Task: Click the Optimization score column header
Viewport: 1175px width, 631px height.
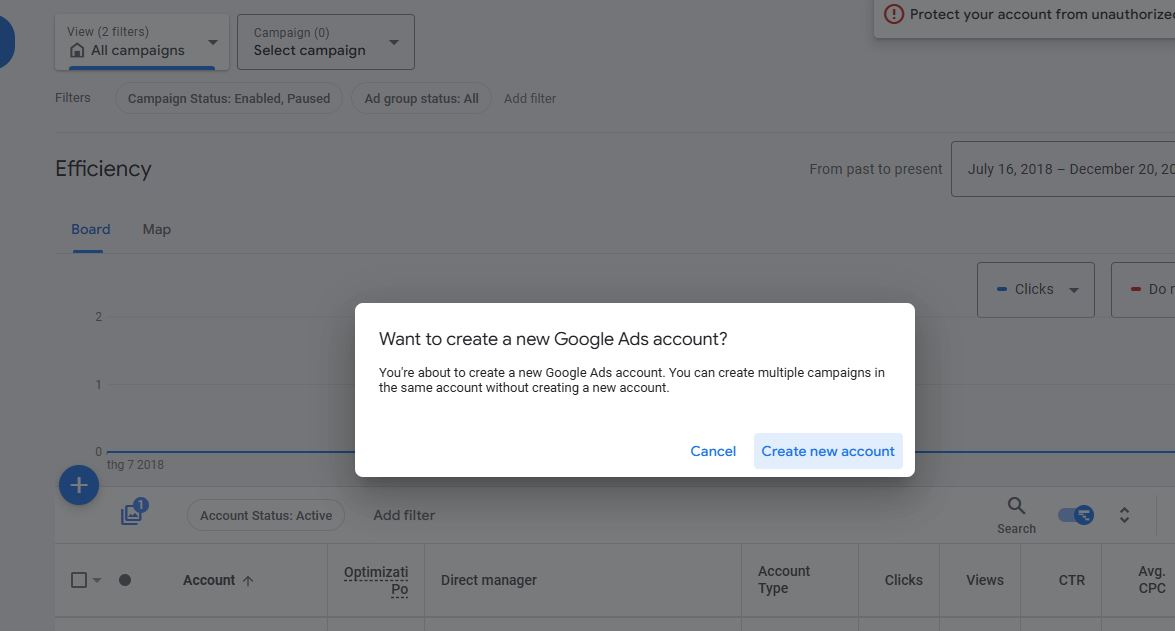Action: [x=376, y=581]
